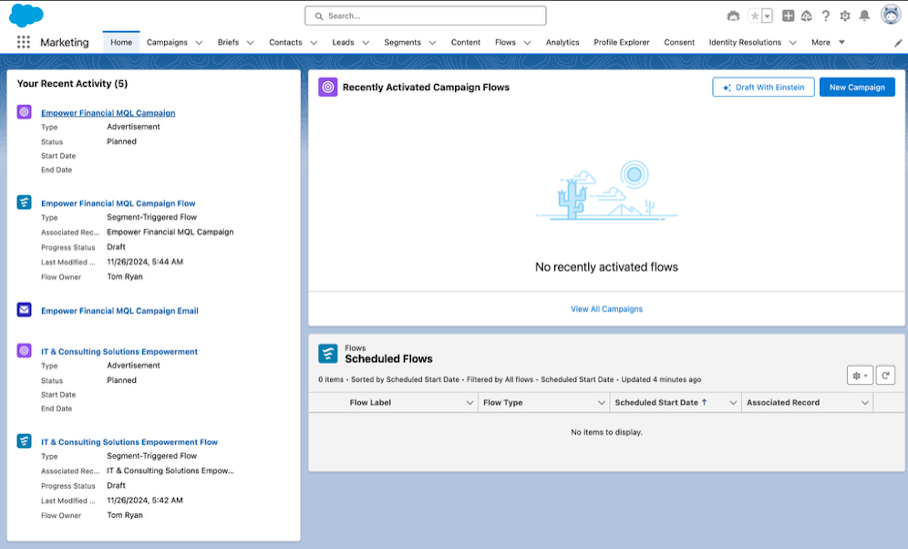
Task: Click the Salesforce cloud logo
Action: coord(26,15)
